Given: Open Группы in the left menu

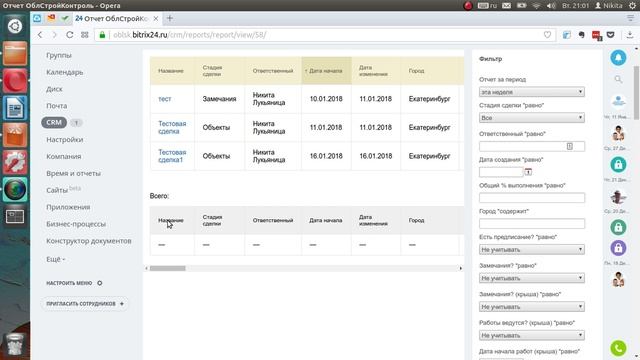Looking at the screenshot, I should tap(59, 55).
